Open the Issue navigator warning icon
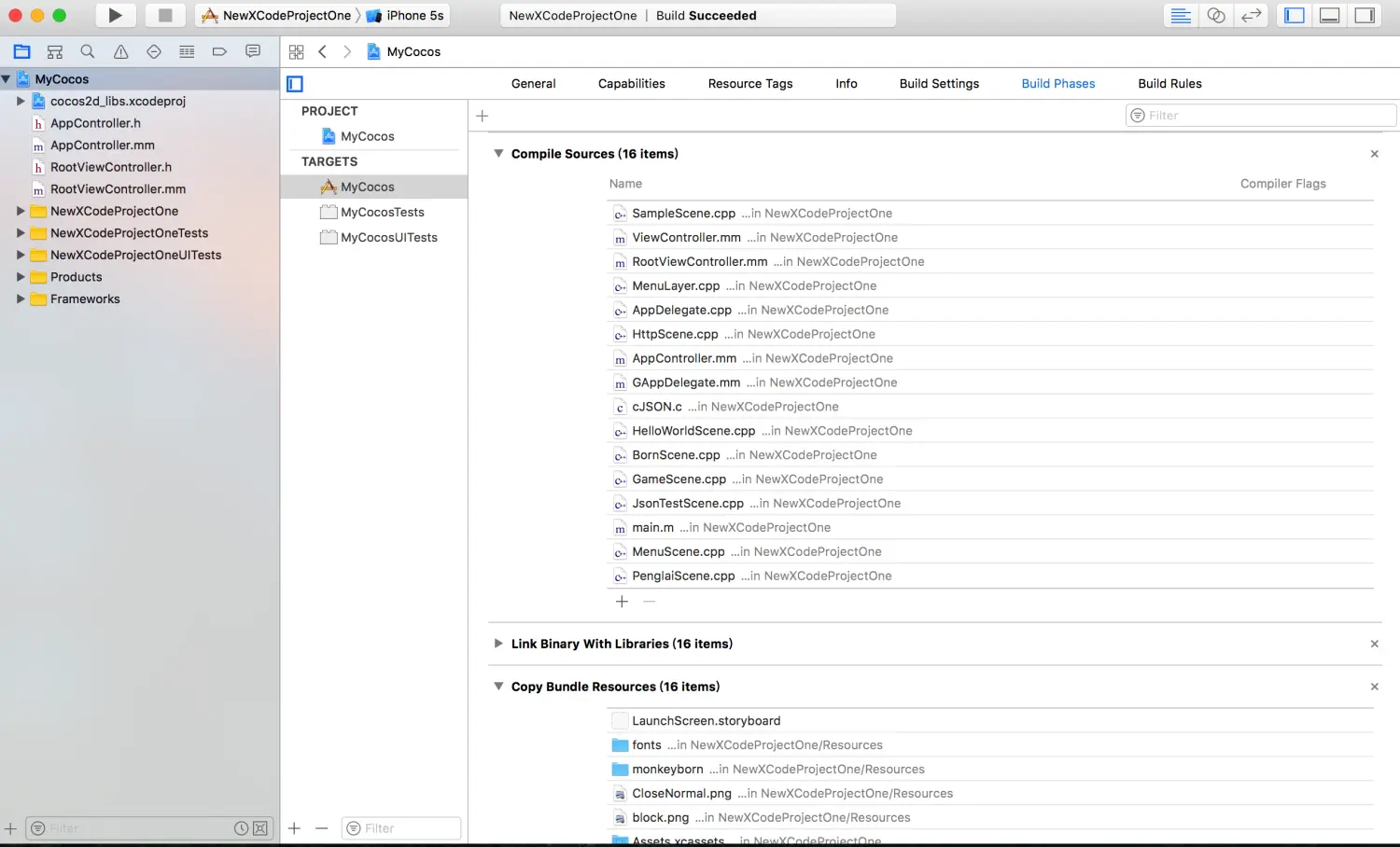 (120, 51)
